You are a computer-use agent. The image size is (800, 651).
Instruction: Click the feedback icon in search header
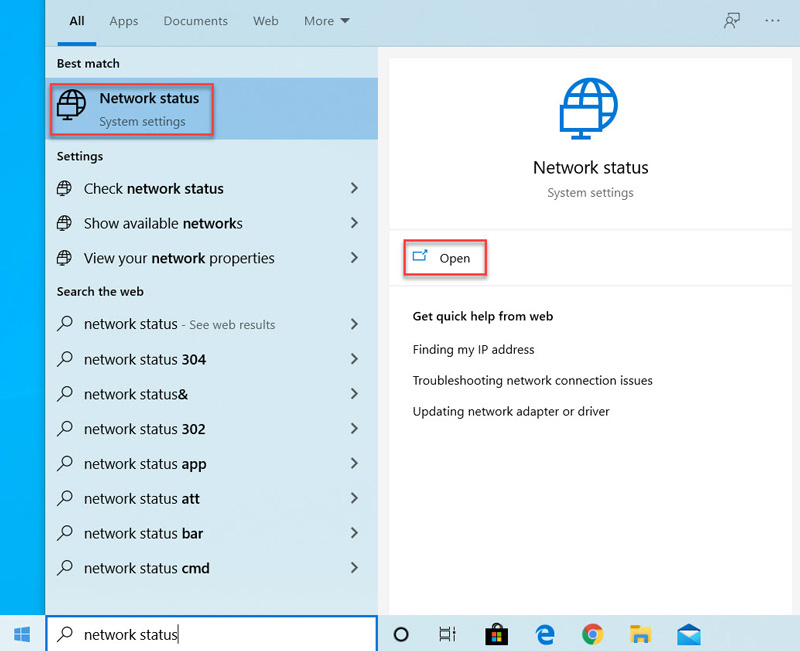(x=732, y=20)
